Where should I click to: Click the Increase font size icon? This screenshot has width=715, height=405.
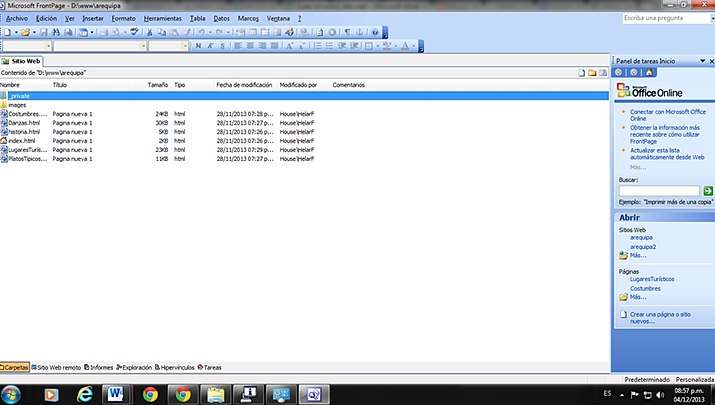[289, 46]
